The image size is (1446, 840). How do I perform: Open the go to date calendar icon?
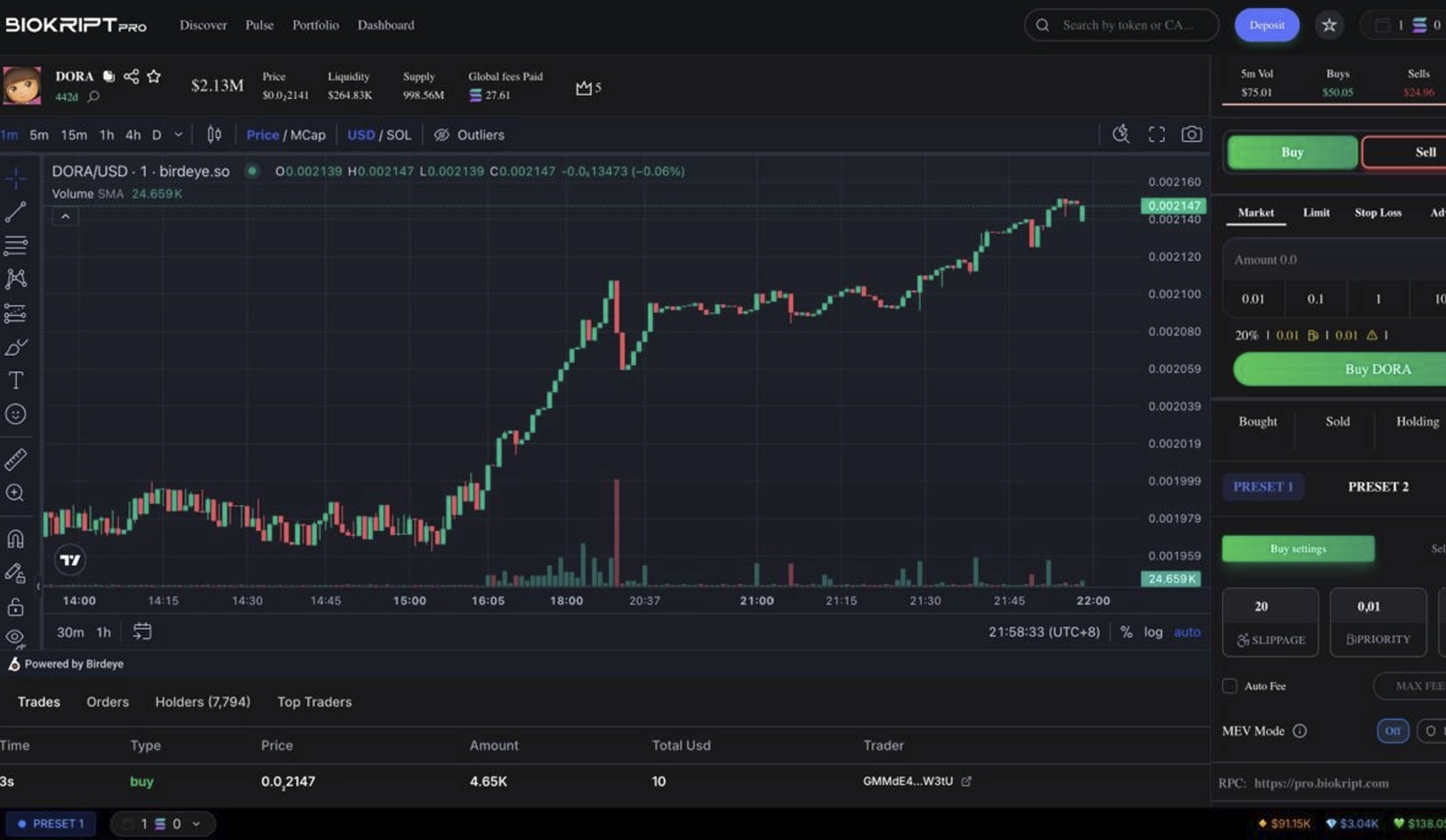point(142,632)
